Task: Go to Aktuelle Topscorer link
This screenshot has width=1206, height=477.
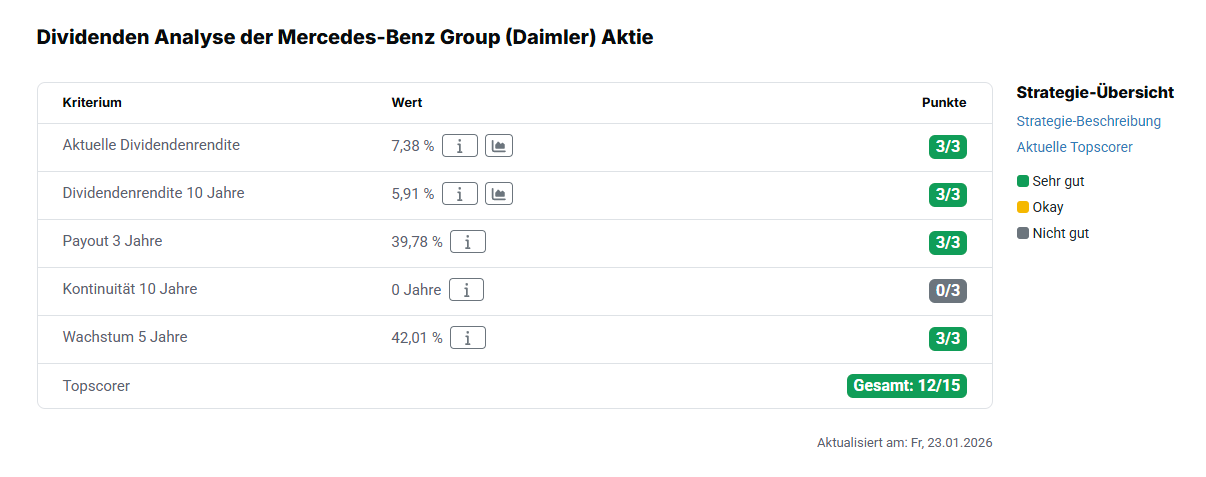Action: pos(1074,147)
